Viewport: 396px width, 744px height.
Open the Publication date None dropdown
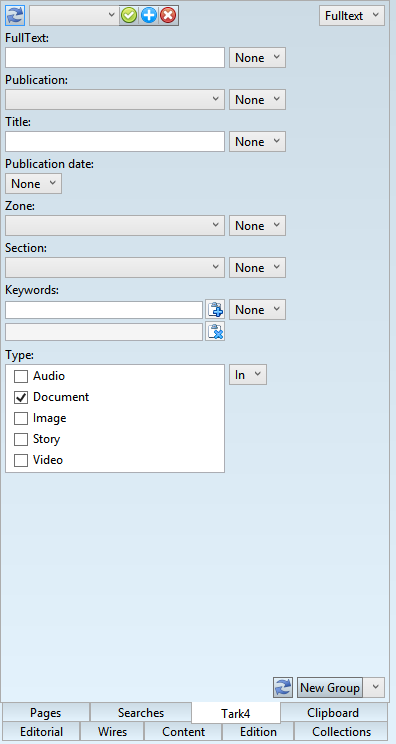click(33, 184)
